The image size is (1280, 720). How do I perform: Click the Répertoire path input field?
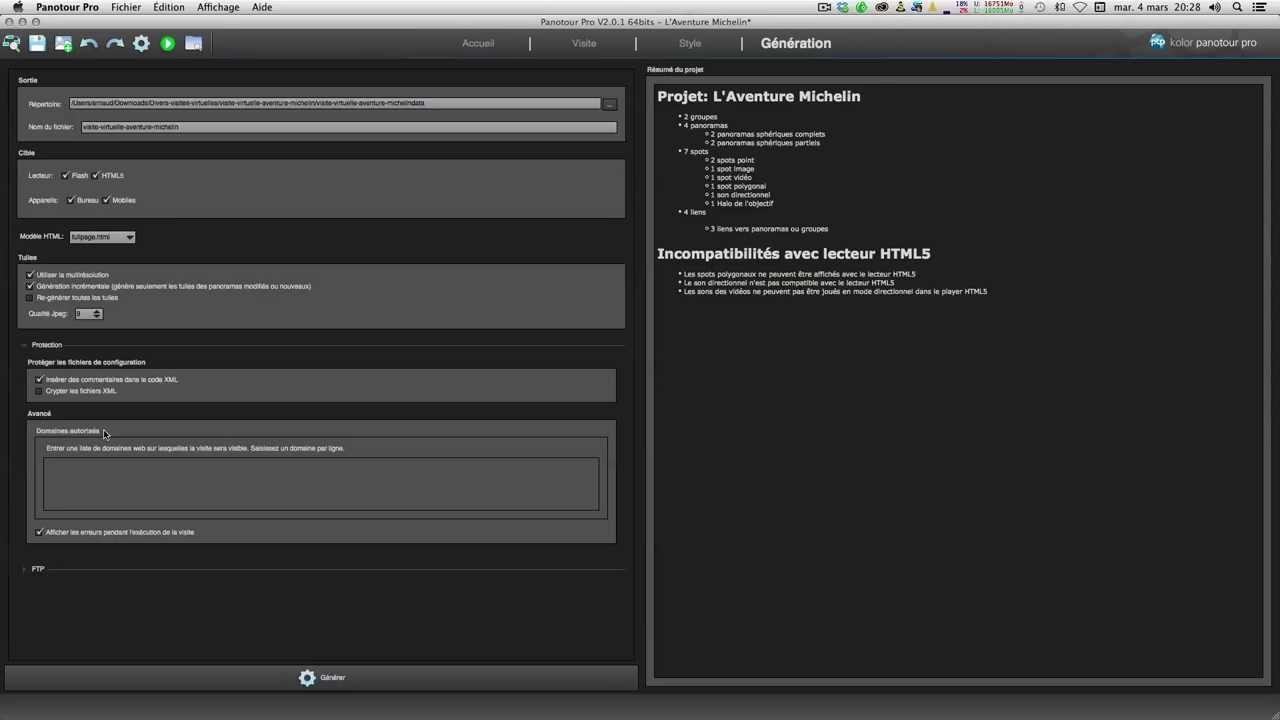point(335,103)
